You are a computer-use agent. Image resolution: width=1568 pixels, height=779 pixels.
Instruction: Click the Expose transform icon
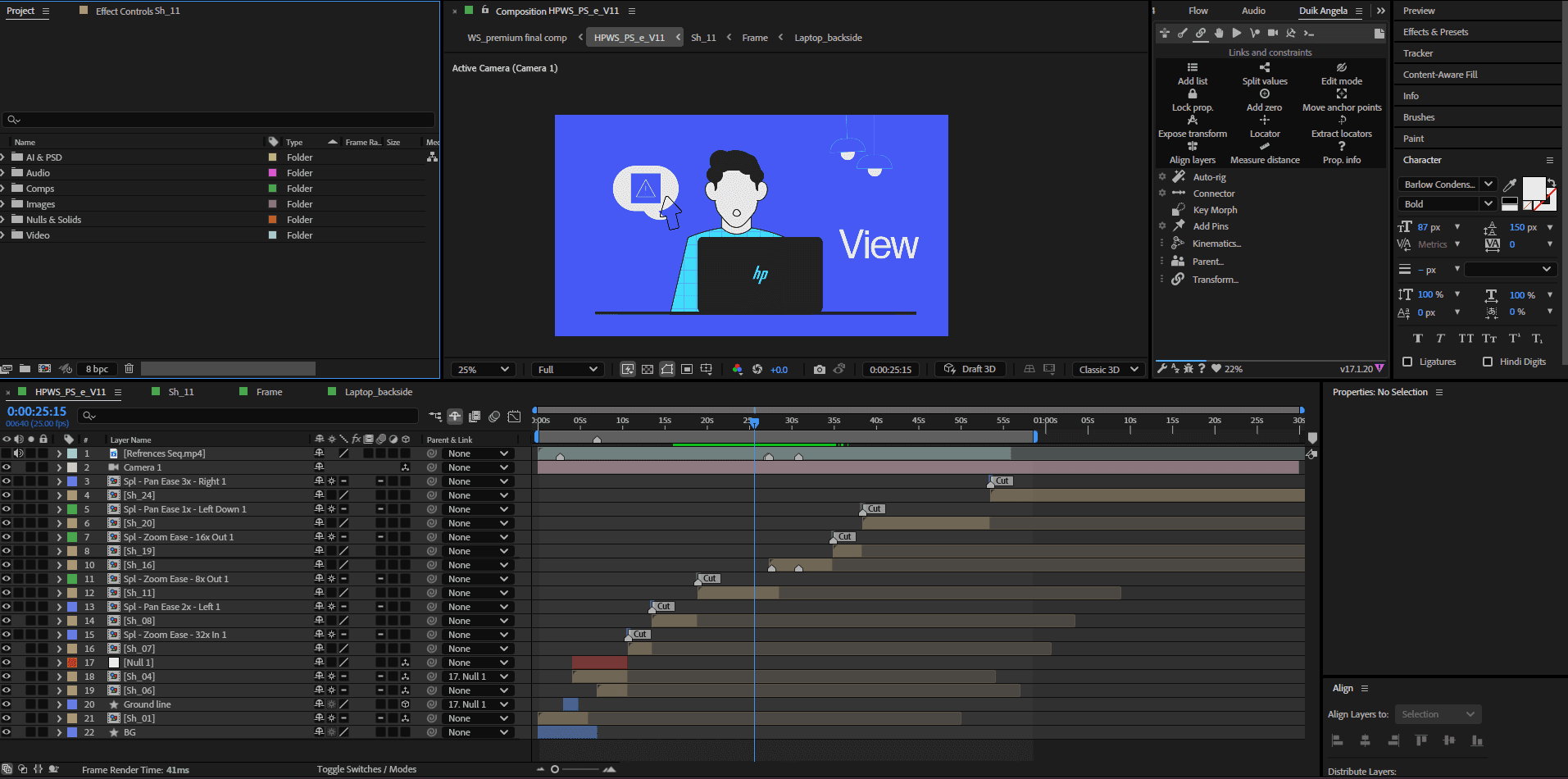coord(1193,120)
